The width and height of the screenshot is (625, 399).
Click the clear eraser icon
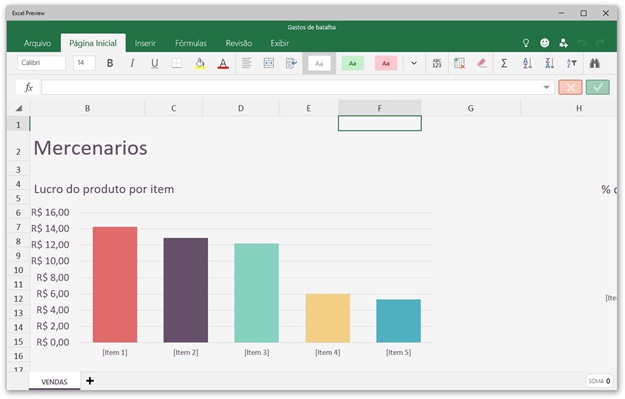[x=482, y=63]
